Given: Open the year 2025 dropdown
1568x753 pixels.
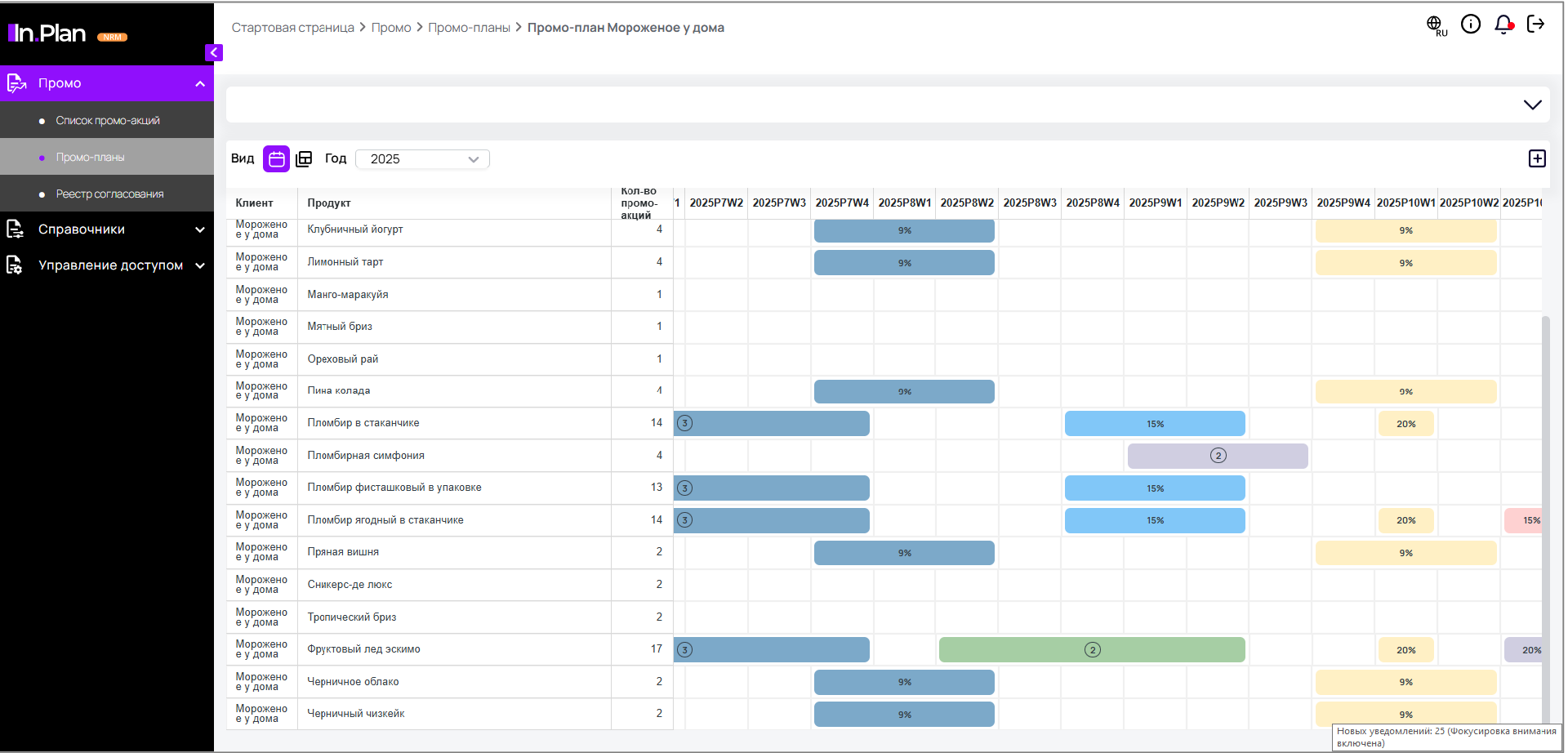Looking at the screenshot, I should [422, 159].
